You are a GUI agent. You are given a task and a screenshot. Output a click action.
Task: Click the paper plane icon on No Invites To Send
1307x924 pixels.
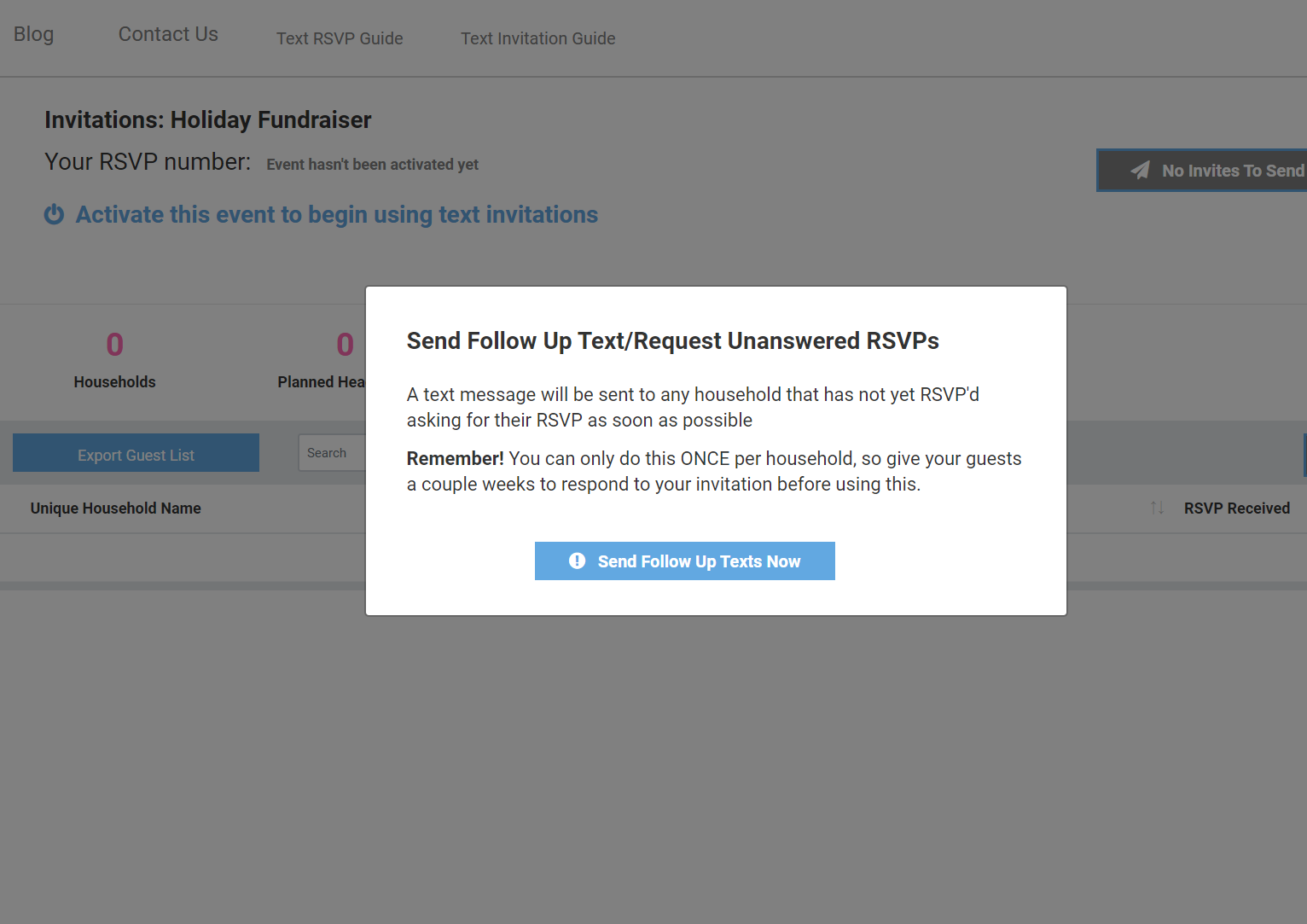point(1141,170)
